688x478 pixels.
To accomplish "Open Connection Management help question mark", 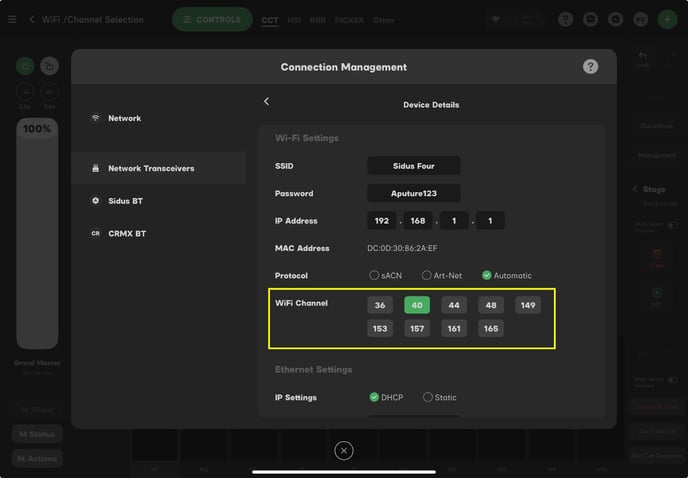I will [x=590, y=67].
